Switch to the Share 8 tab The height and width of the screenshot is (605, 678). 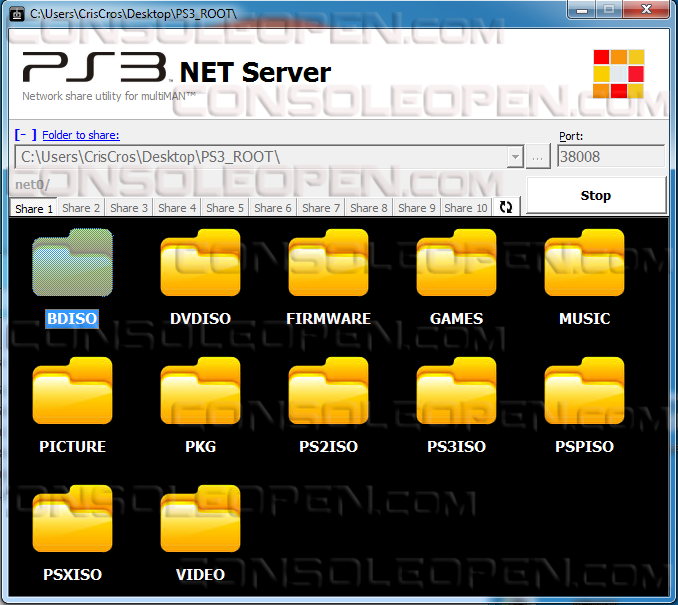pyautogui.click(x=369, y=208)
